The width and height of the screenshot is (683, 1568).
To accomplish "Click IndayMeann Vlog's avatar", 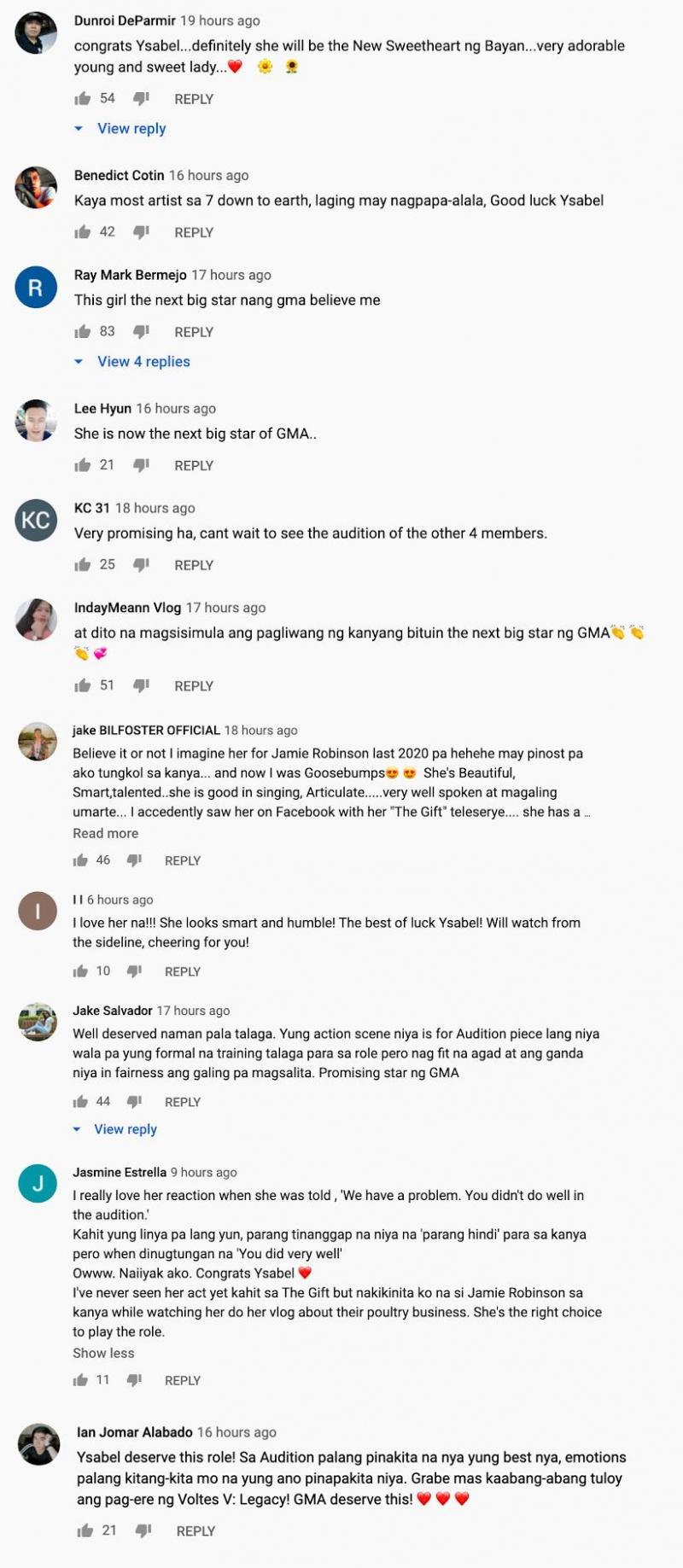I will (x=36, y=620).
